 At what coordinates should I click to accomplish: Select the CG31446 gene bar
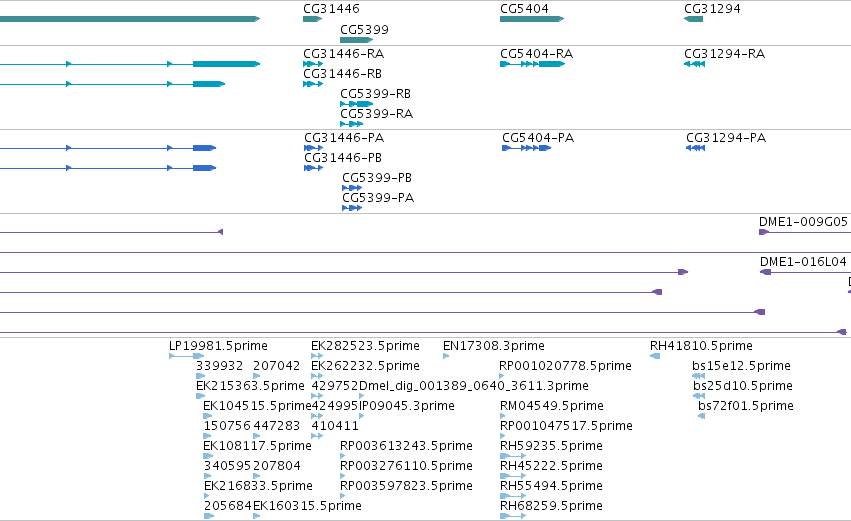(x=312, y=19)
